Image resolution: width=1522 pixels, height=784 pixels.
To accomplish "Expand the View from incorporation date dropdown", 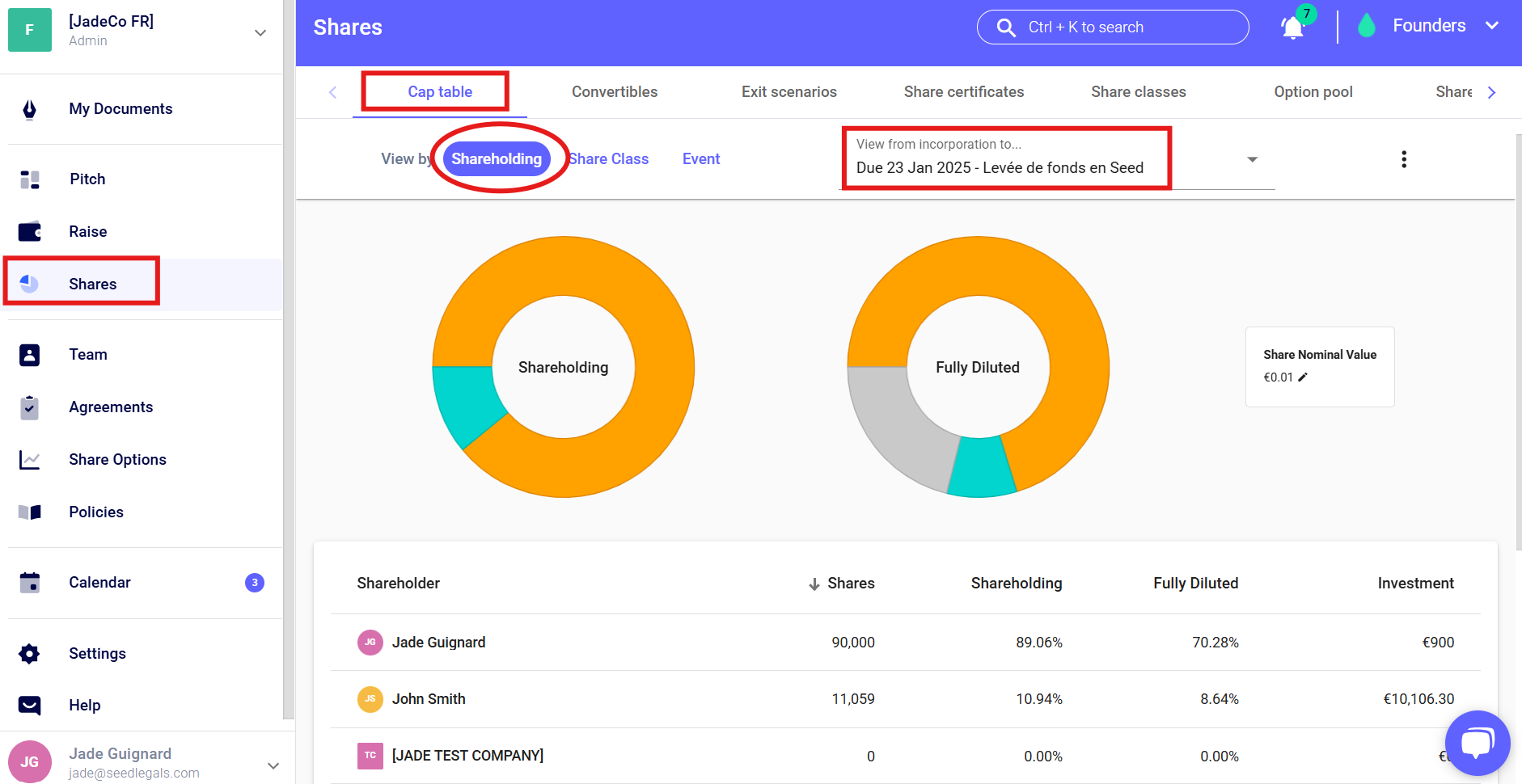I will point(1252,159).
